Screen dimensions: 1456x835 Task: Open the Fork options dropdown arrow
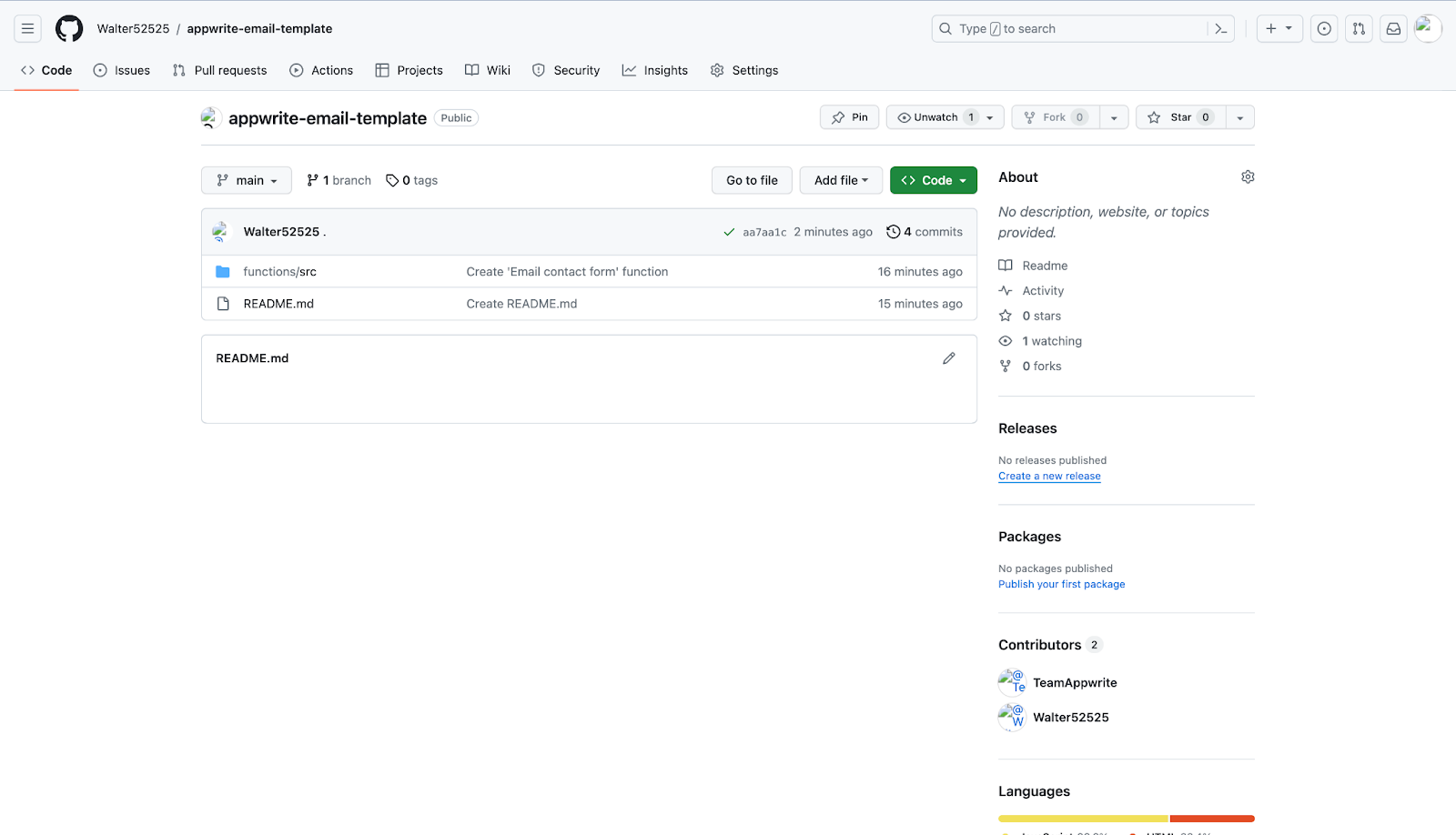pyautogui.click(x=1114, y=117)
